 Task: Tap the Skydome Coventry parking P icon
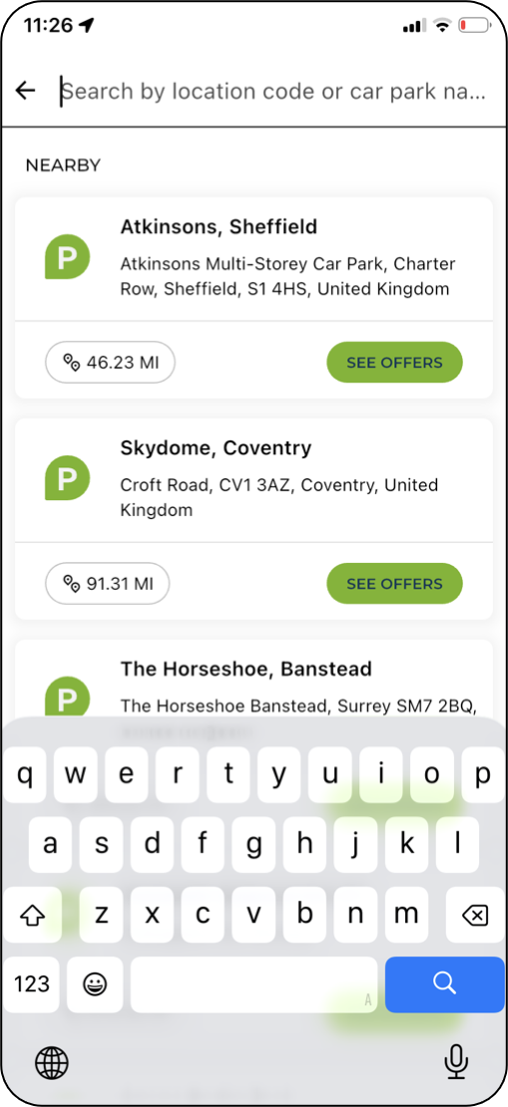point(67,478)
